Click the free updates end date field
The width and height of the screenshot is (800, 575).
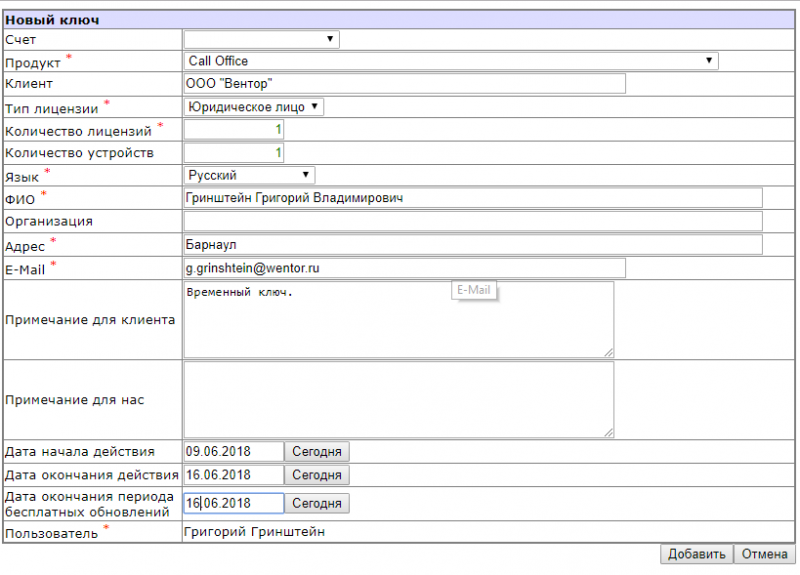click(x=234, y=503)
